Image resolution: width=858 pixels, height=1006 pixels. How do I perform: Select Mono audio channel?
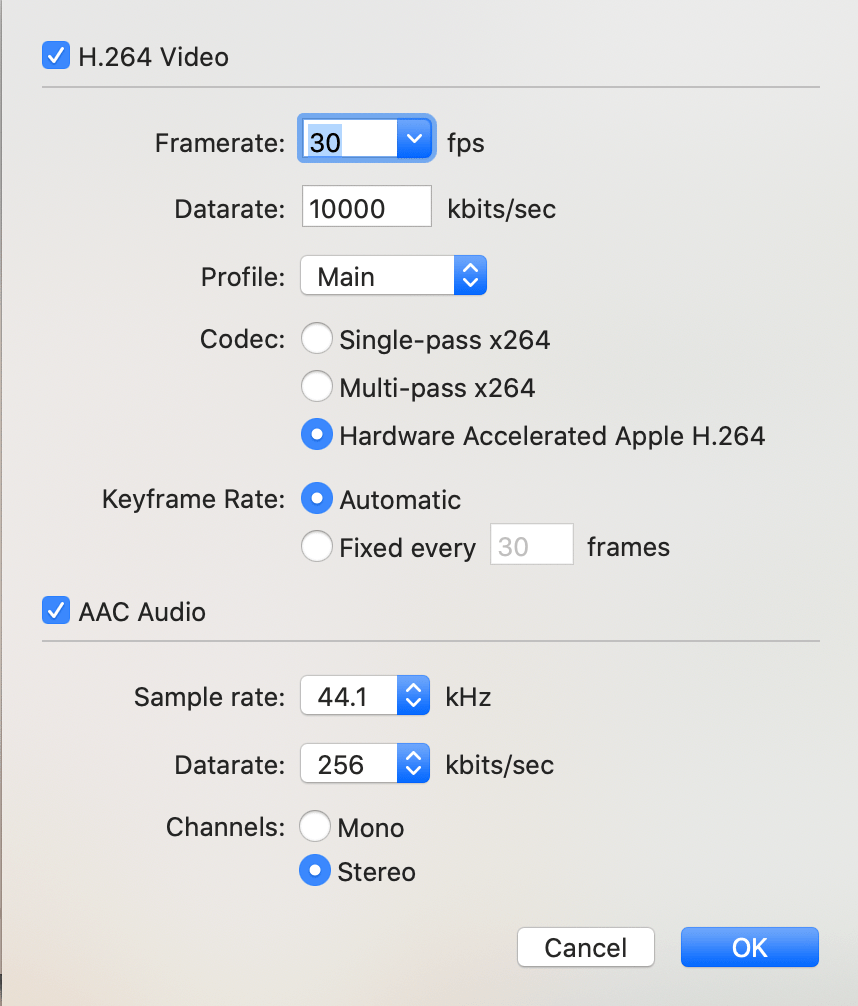pos(315,827)
